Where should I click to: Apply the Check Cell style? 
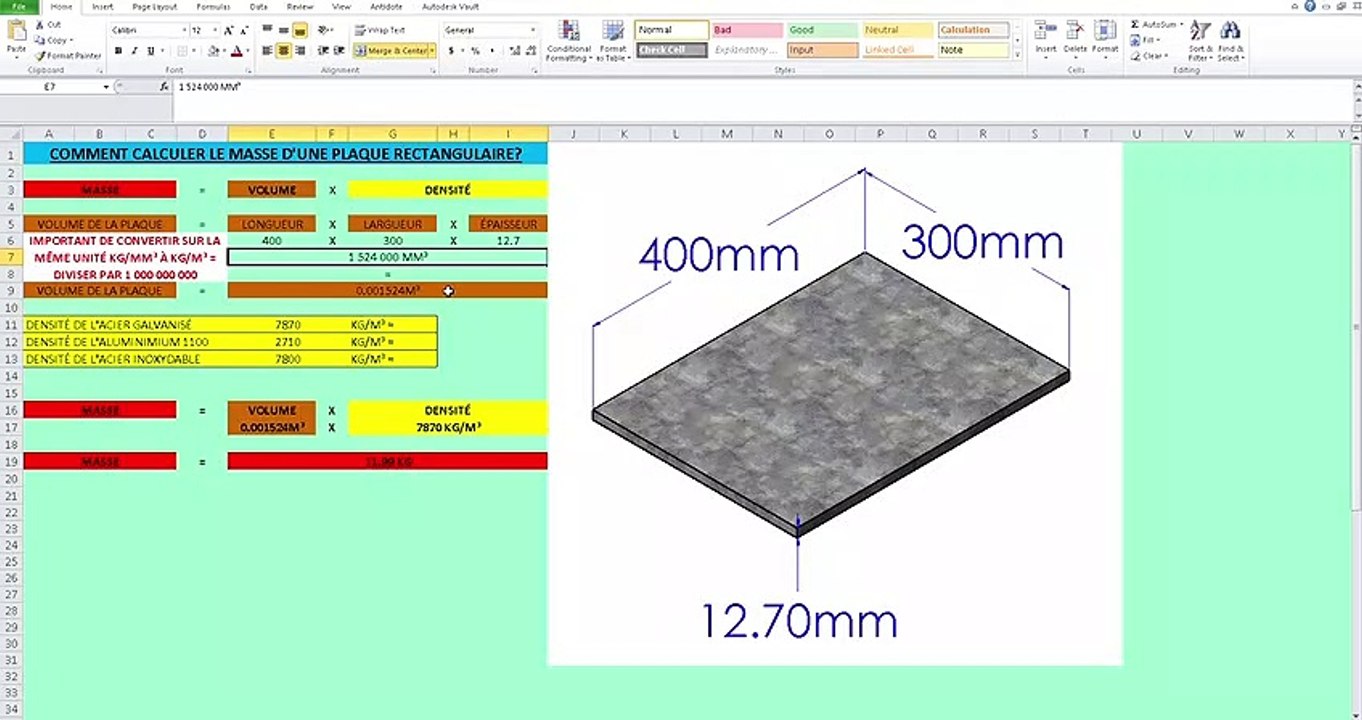[x=671, y=49]
